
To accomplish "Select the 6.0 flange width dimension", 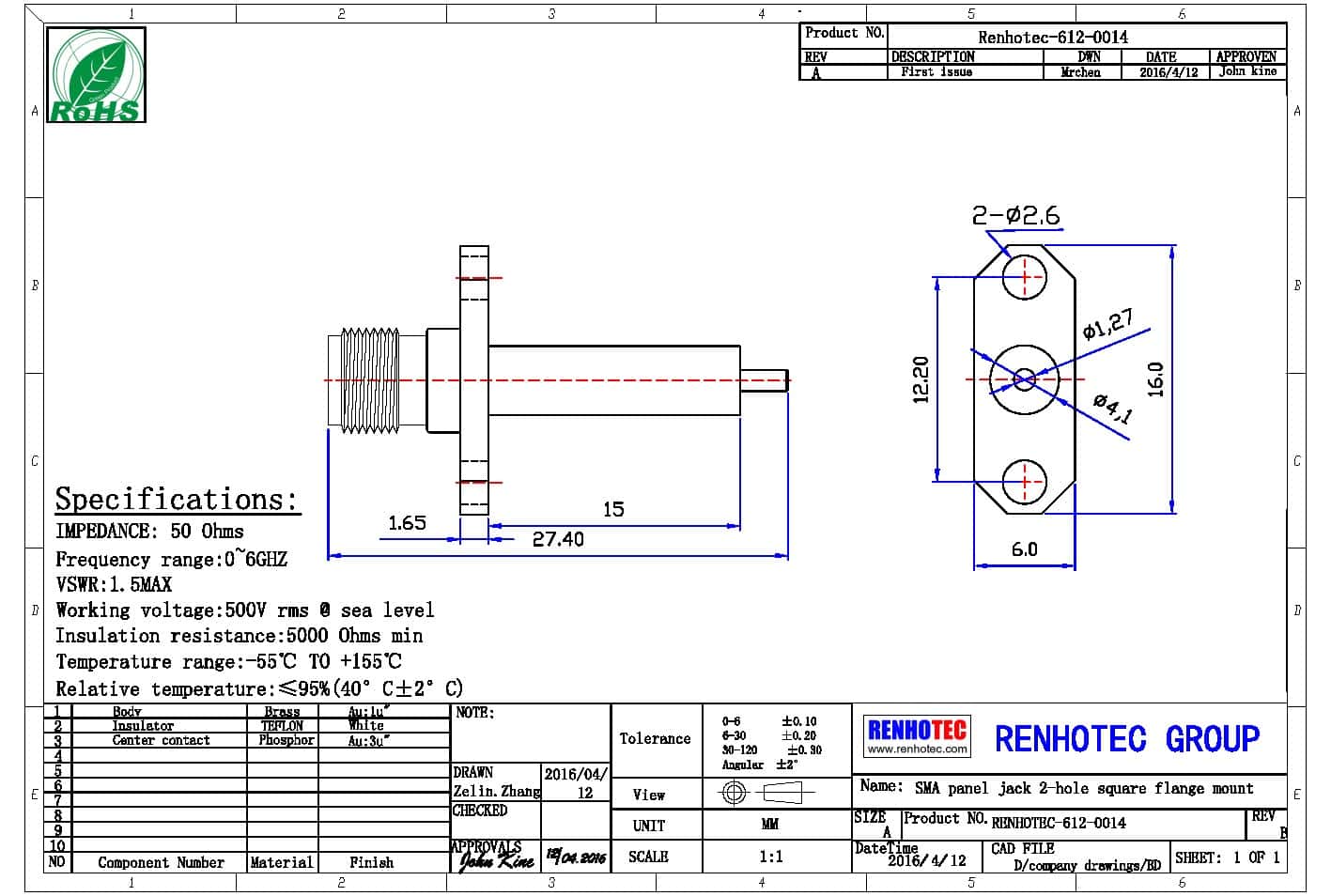I will [1024, 549].
